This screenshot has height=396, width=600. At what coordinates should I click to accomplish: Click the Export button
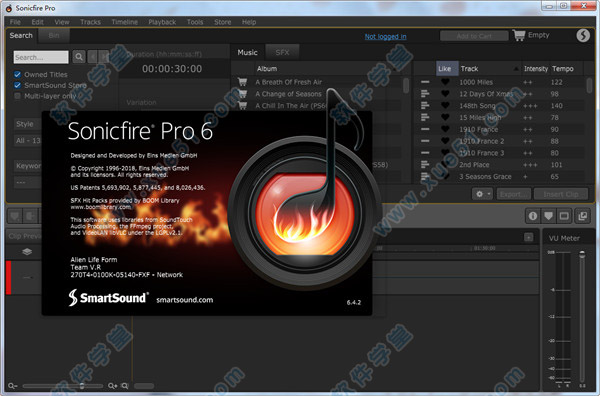coord(514,194)
